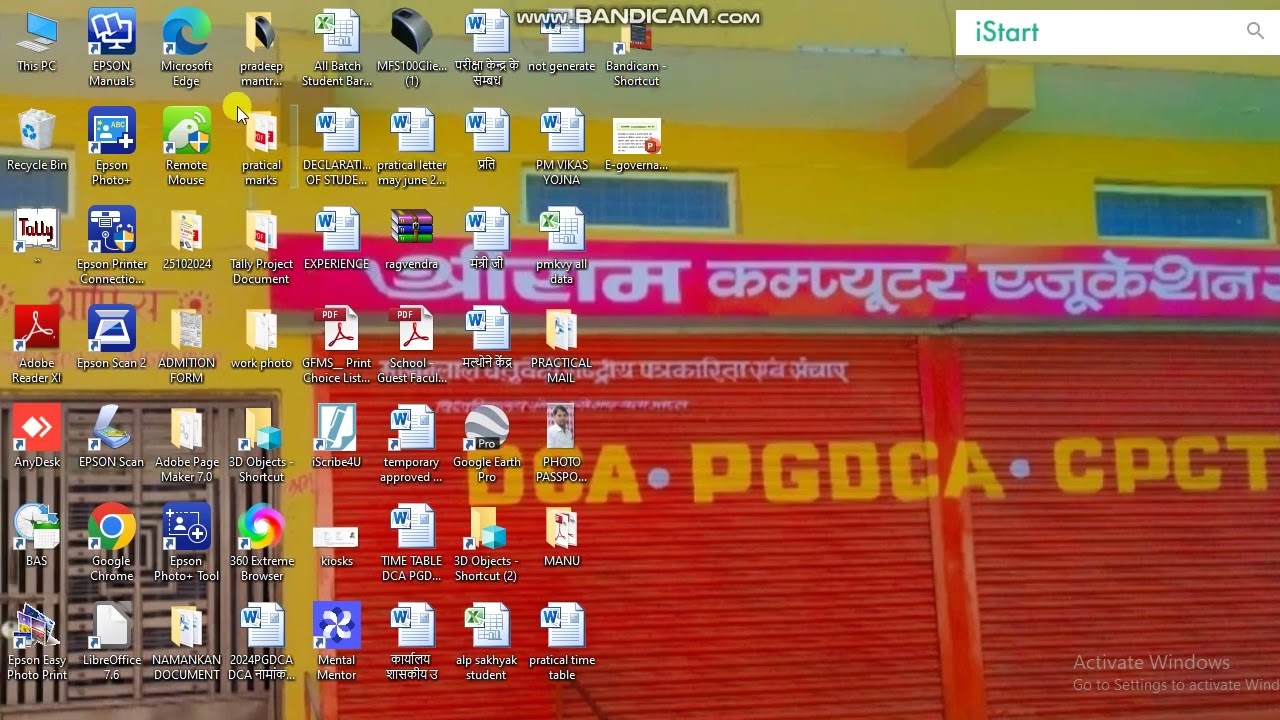Open PM VIKAS YOJNA document
Image resolution: width=1280 pixels, height=720 pixels.
(561, 148)
